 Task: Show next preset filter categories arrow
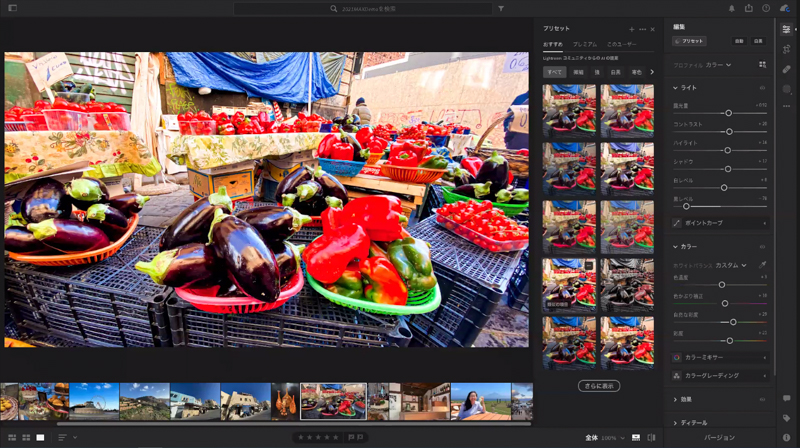[x=652, y=72]
